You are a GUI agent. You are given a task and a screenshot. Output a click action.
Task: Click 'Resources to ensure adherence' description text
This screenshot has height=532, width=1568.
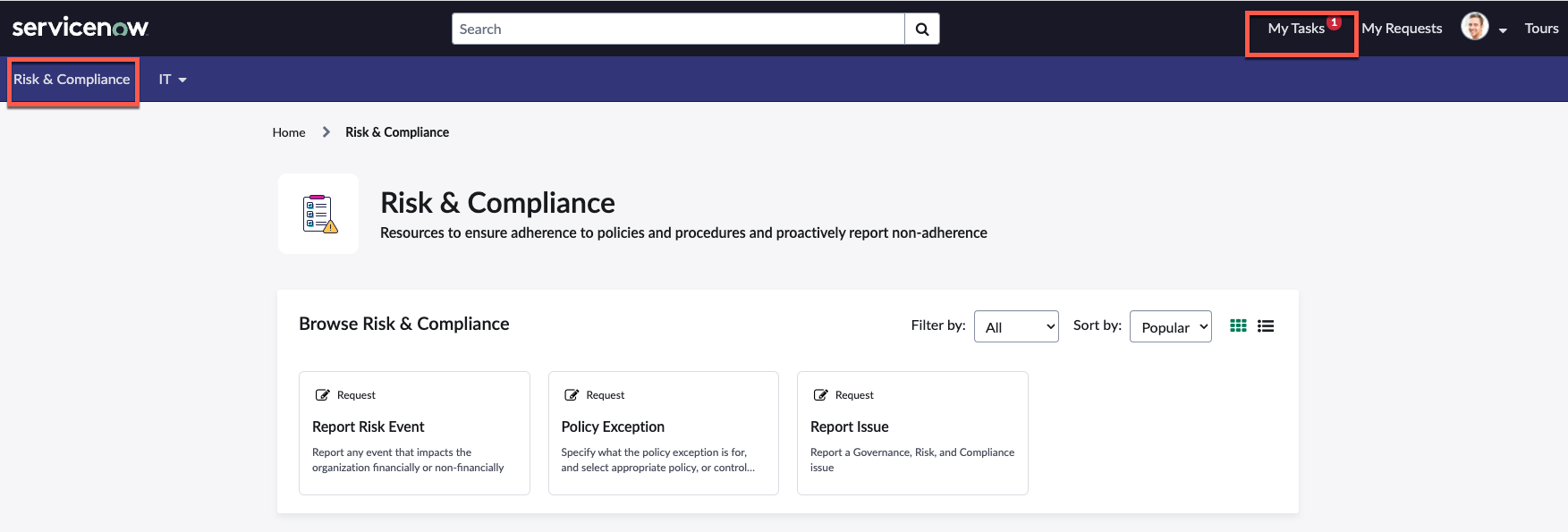click(683, 232)
